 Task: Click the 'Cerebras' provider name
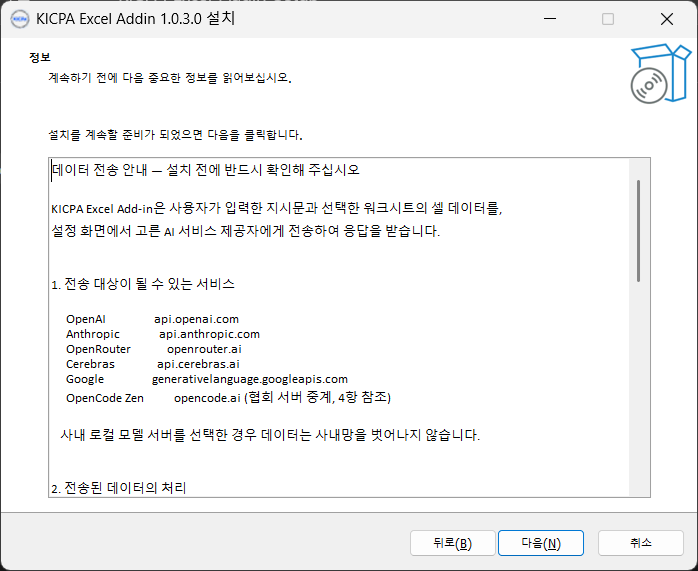point(90,364)
